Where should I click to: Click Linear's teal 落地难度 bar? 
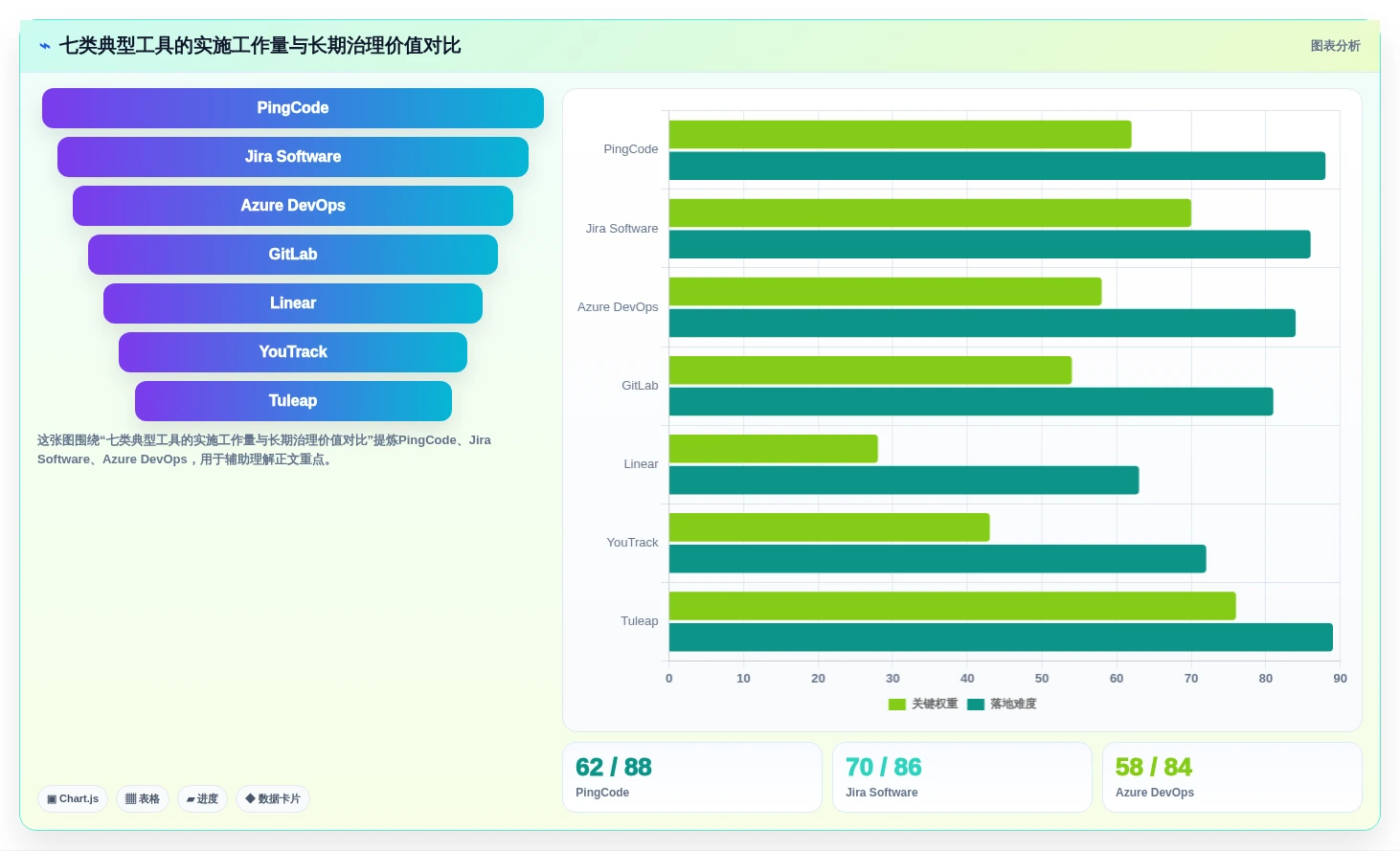click(904, 481)
